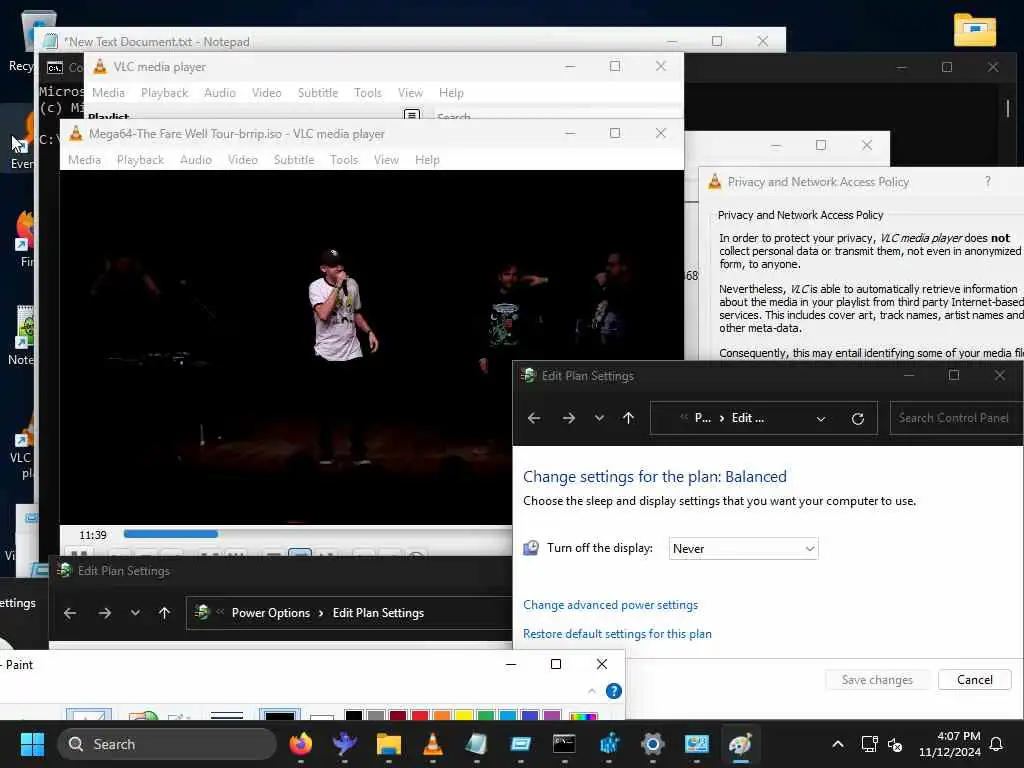Open the View menu in the rear VLC window
This screenshot has width=1024, height=768.
pyautogui.click(x=410, y=93)
